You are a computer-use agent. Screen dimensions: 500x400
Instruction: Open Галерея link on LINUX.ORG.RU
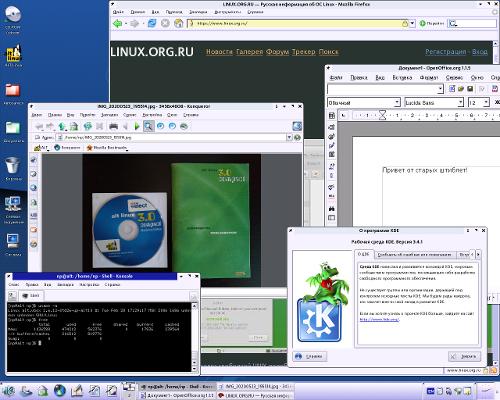pos(250,52)
